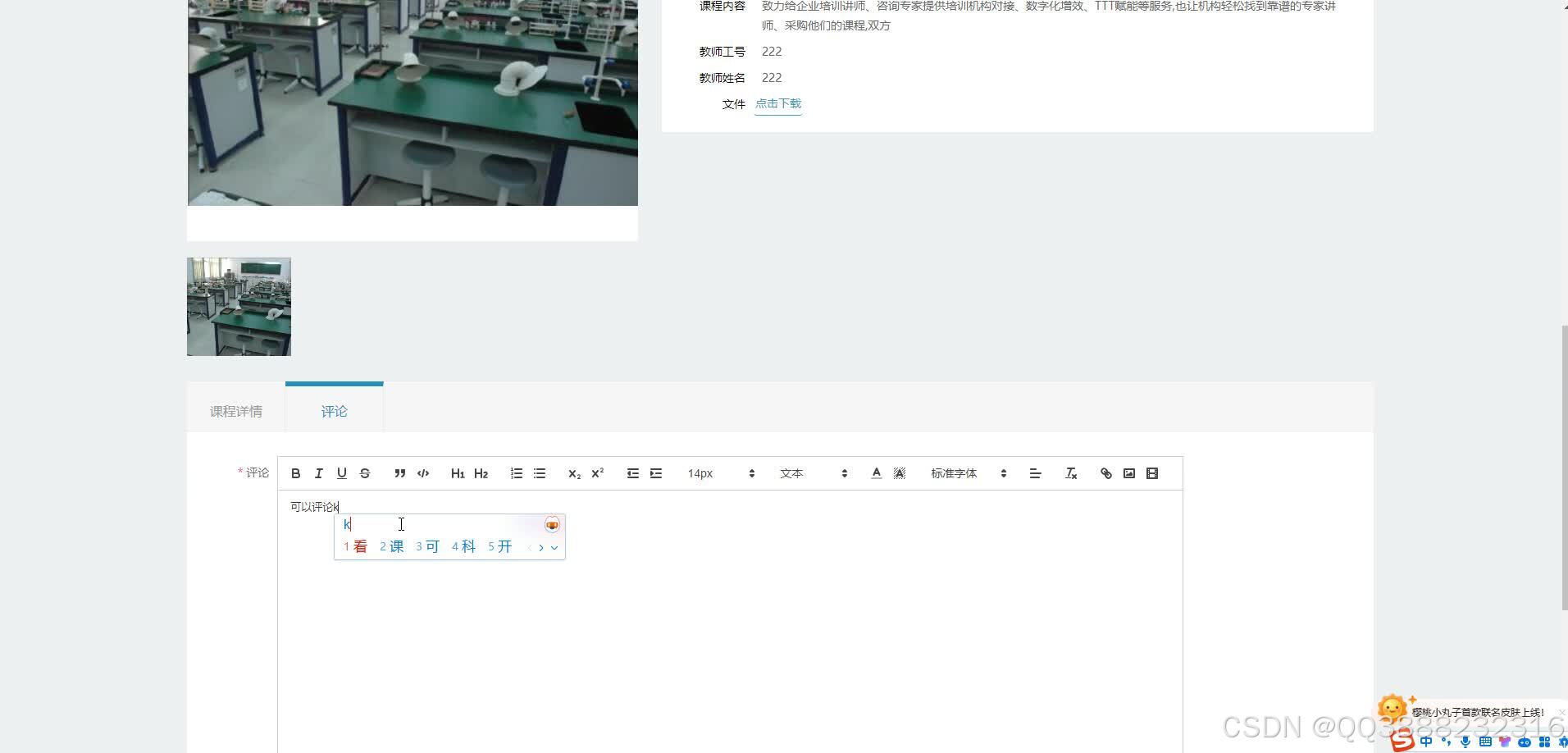Click the 点击下载 file link

click(x=777, y=103)
